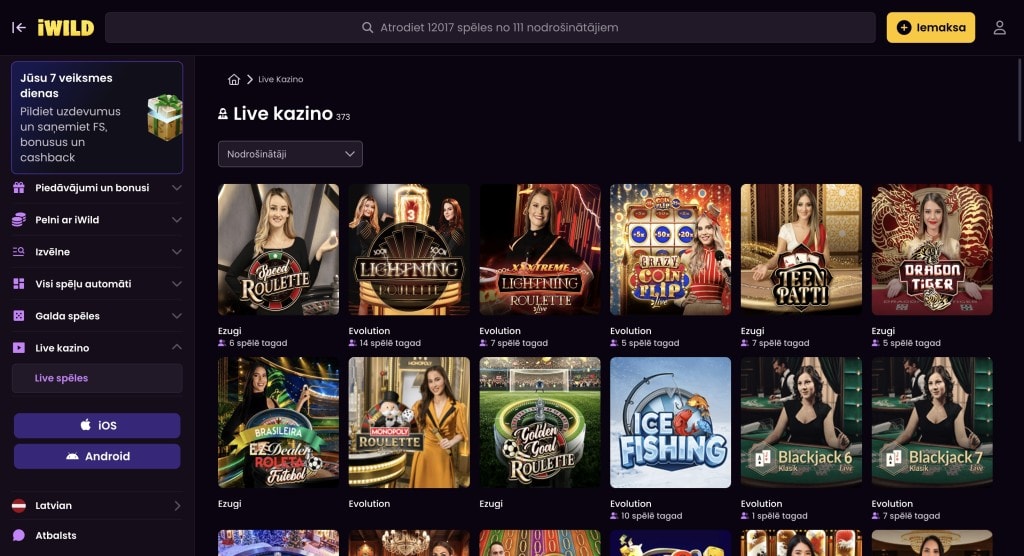Click the dice icon beside Galda spēles
This screenshot has height=556, width=1024.
click(x=19, y=316)
